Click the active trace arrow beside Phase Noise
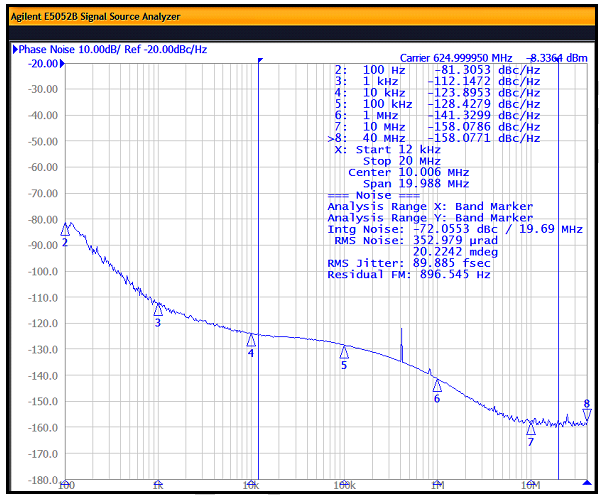 [x=14, y=49]
